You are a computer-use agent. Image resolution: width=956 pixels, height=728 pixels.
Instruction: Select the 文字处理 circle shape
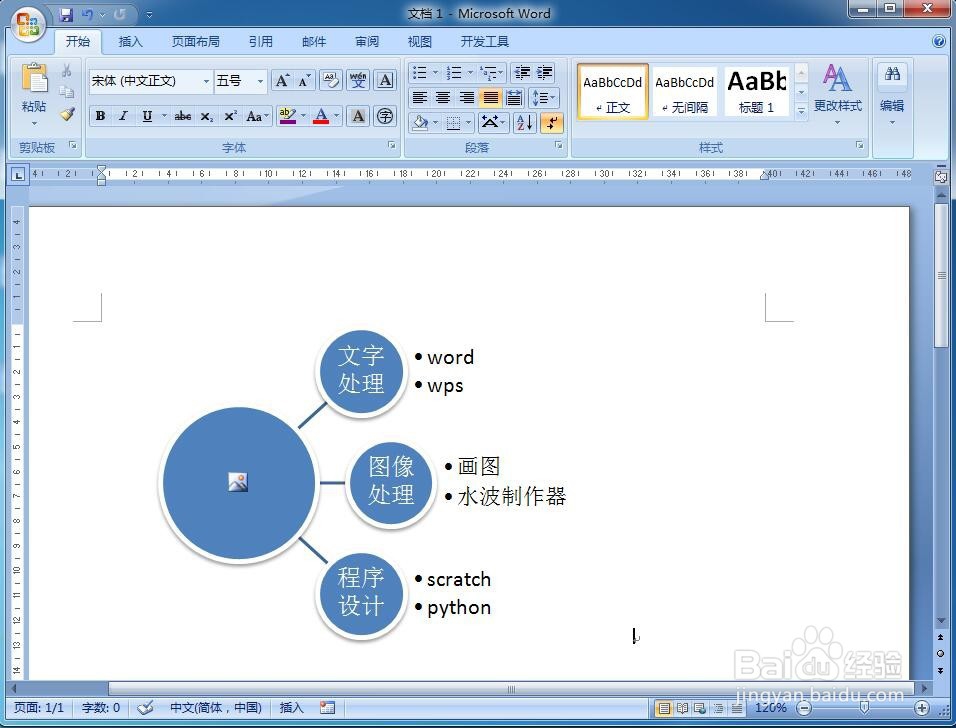[361, 371]
